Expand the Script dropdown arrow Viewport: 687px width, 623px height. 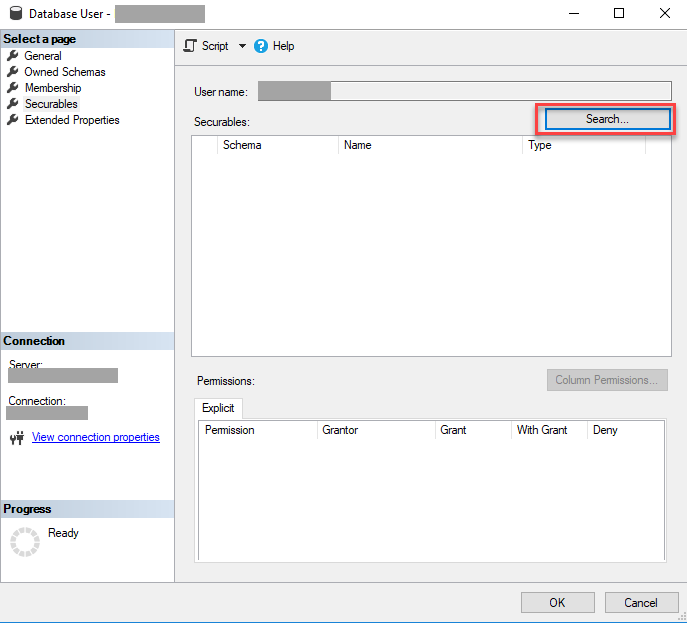[242, 46]
